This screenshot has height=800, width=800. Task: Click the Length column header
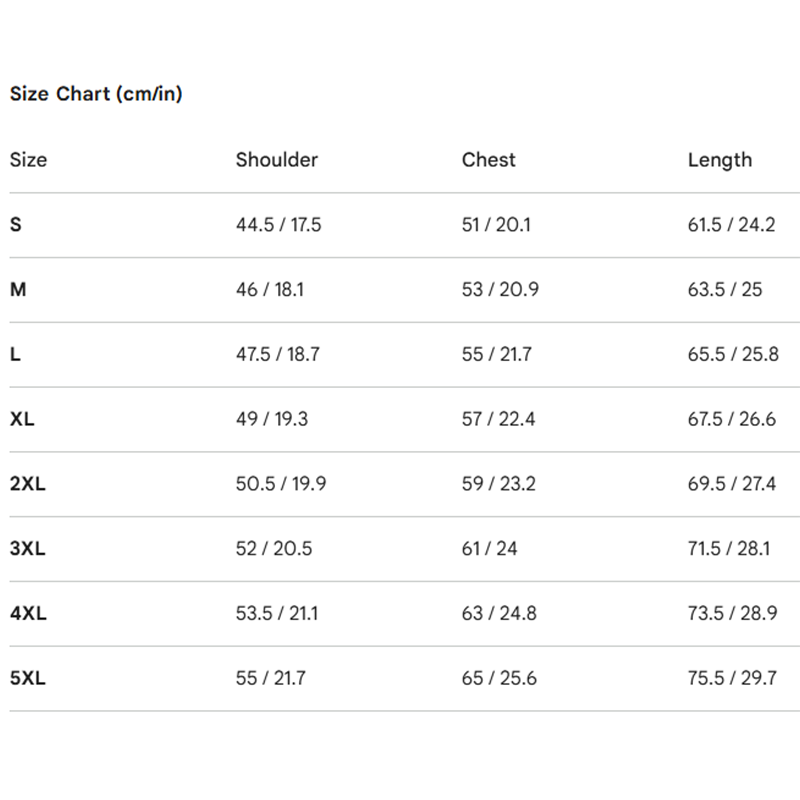tap(720, 160)
